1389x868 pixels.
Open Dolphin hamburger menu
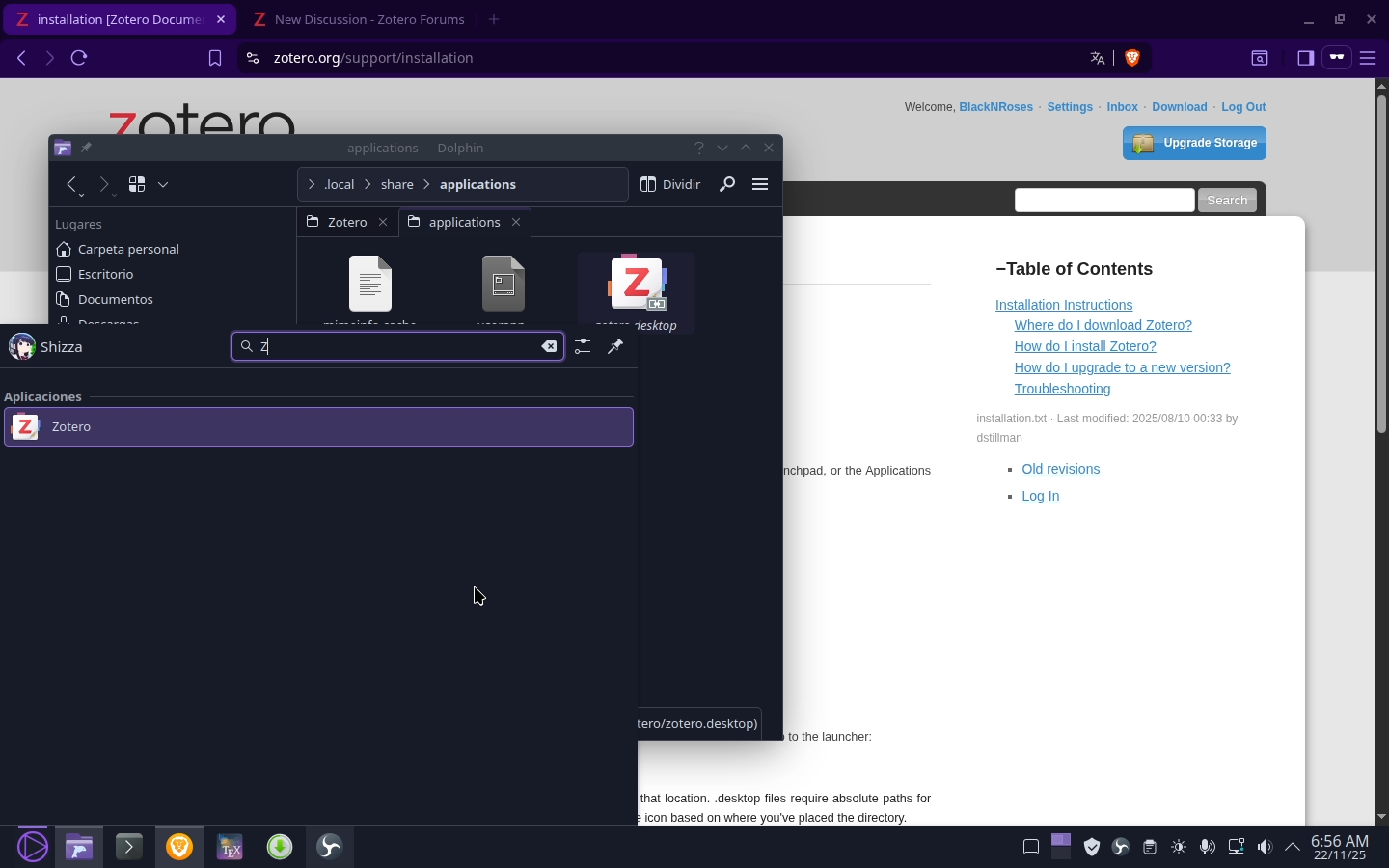coord(761,184)
